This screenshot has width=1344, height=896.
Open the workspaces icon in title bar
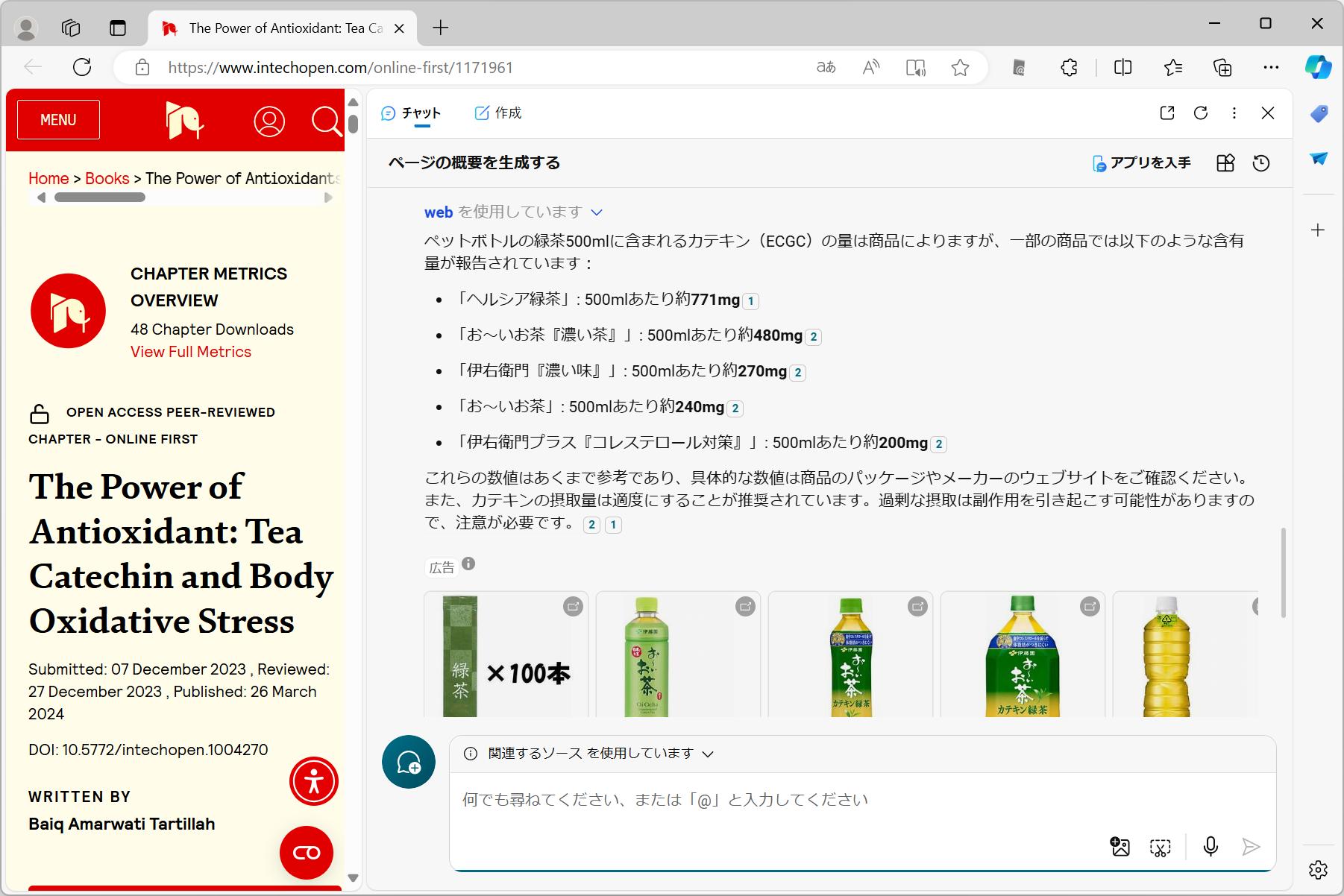tap(71, 28)
